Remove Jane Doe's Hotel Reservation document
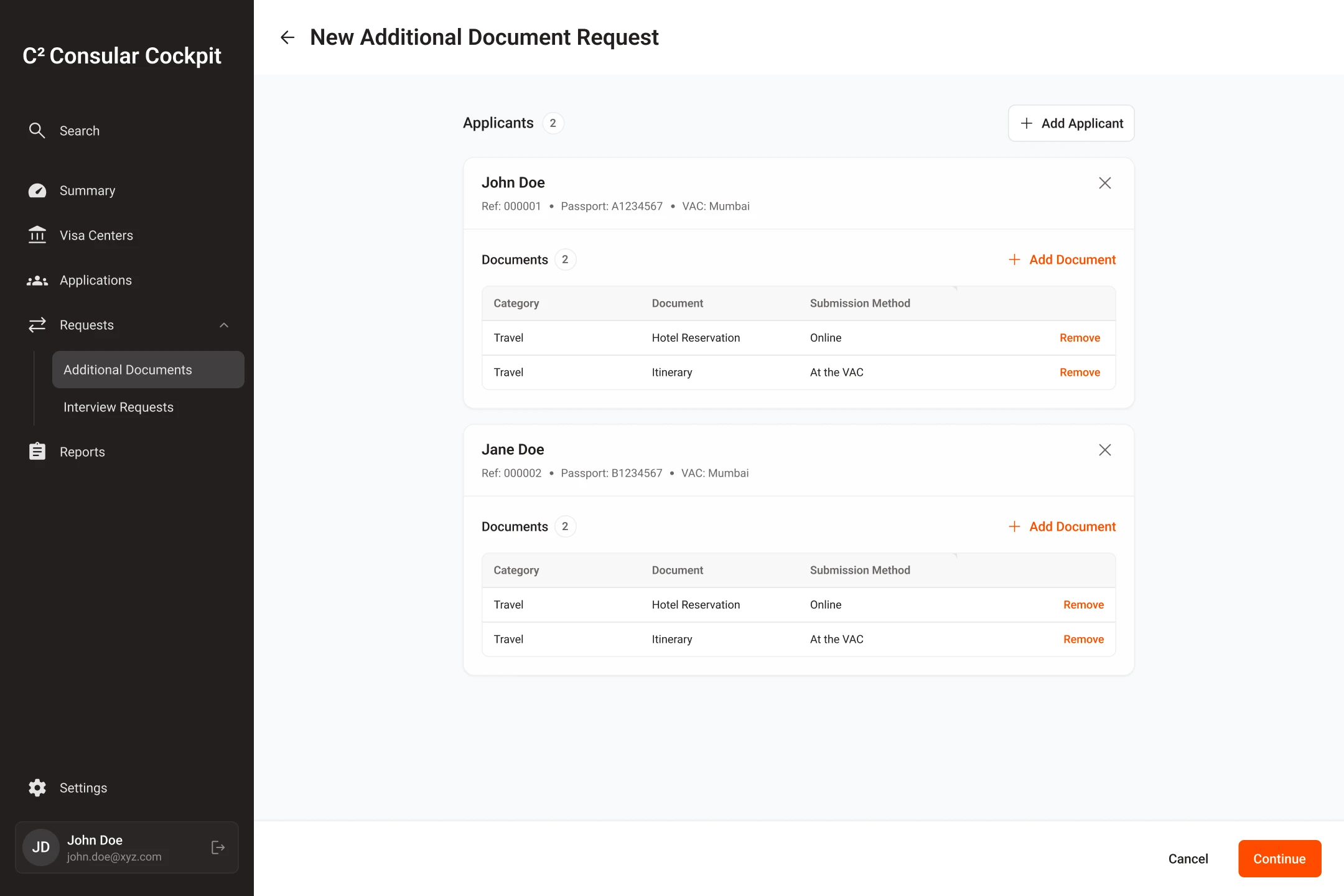 tap(1083, 605)
